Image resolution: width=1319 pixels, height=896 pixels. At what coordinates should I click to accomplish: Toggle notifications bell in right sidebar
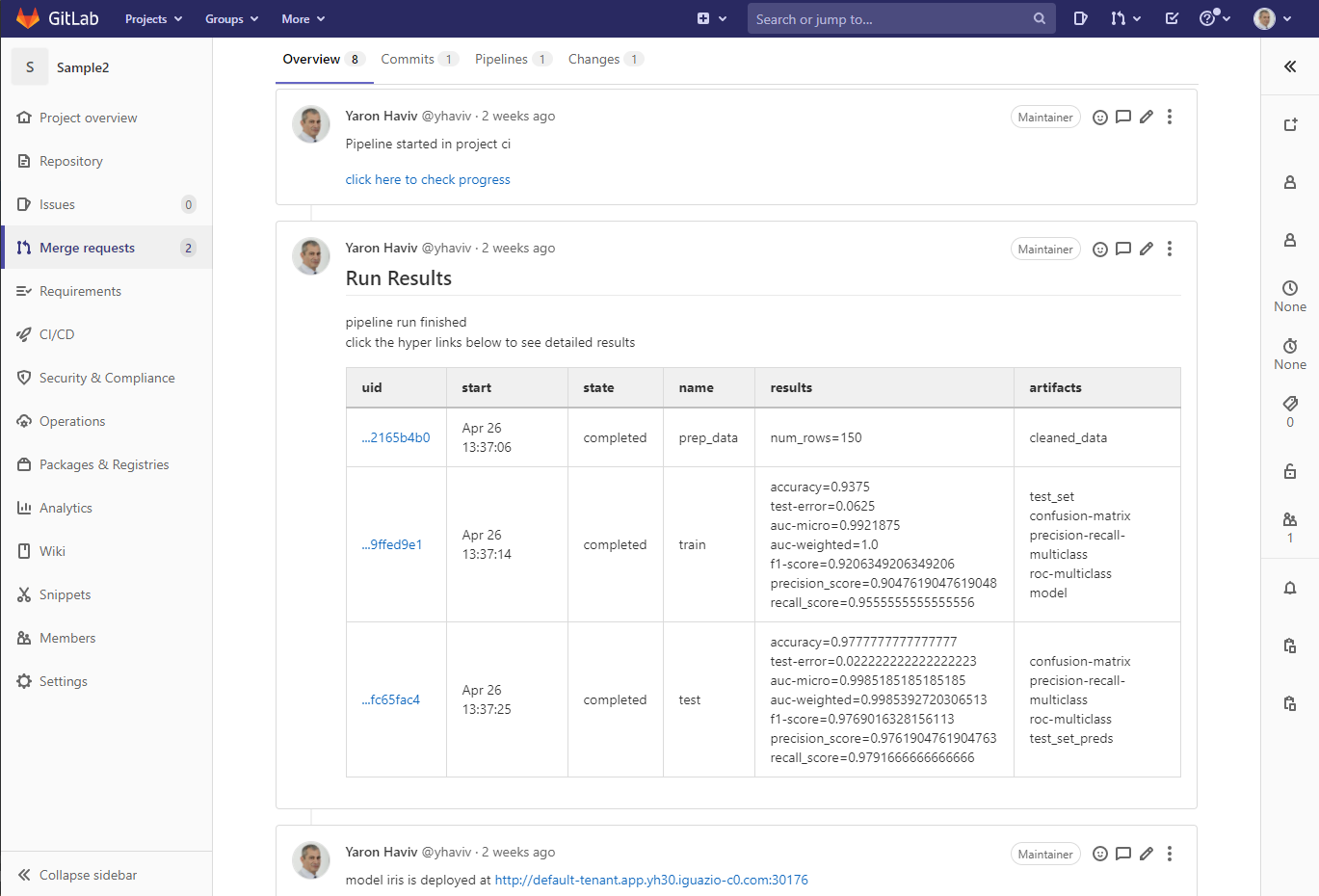1290,587
